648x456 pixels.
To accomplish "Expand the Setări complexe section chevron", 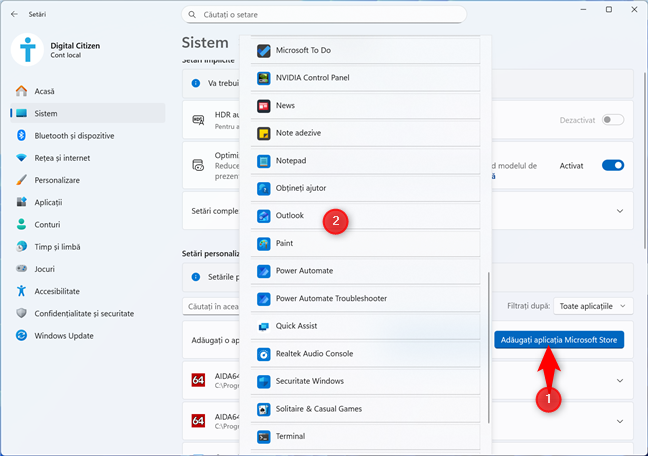I will [x=620, y=211].
